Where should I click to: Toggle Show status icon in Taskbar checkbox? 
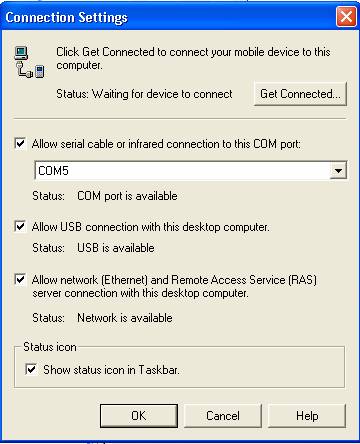pyautogui.click(x=31, y=369)
